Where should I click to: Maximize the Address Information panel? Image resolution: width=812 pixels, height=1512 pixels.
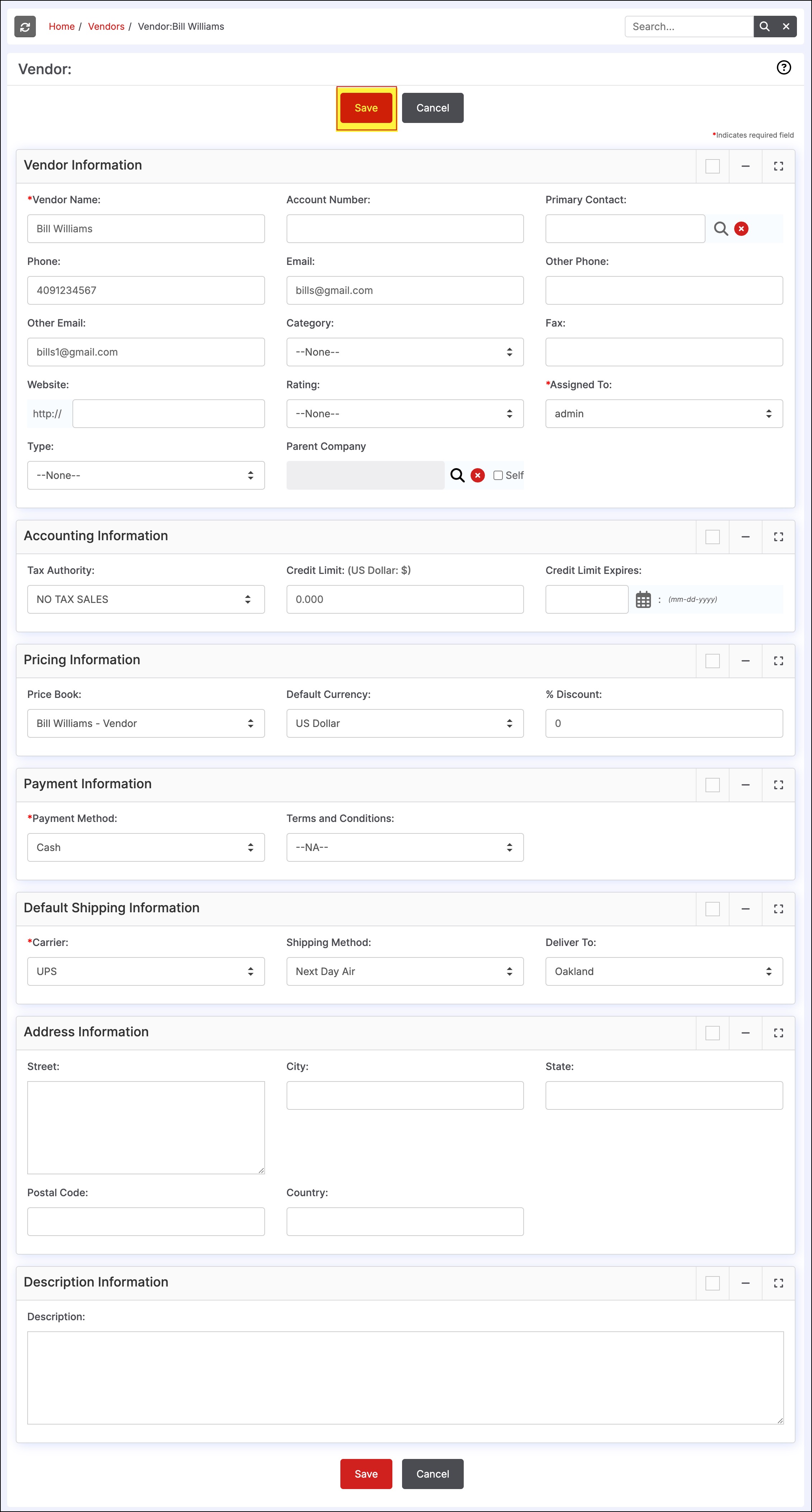[778, 1032]
